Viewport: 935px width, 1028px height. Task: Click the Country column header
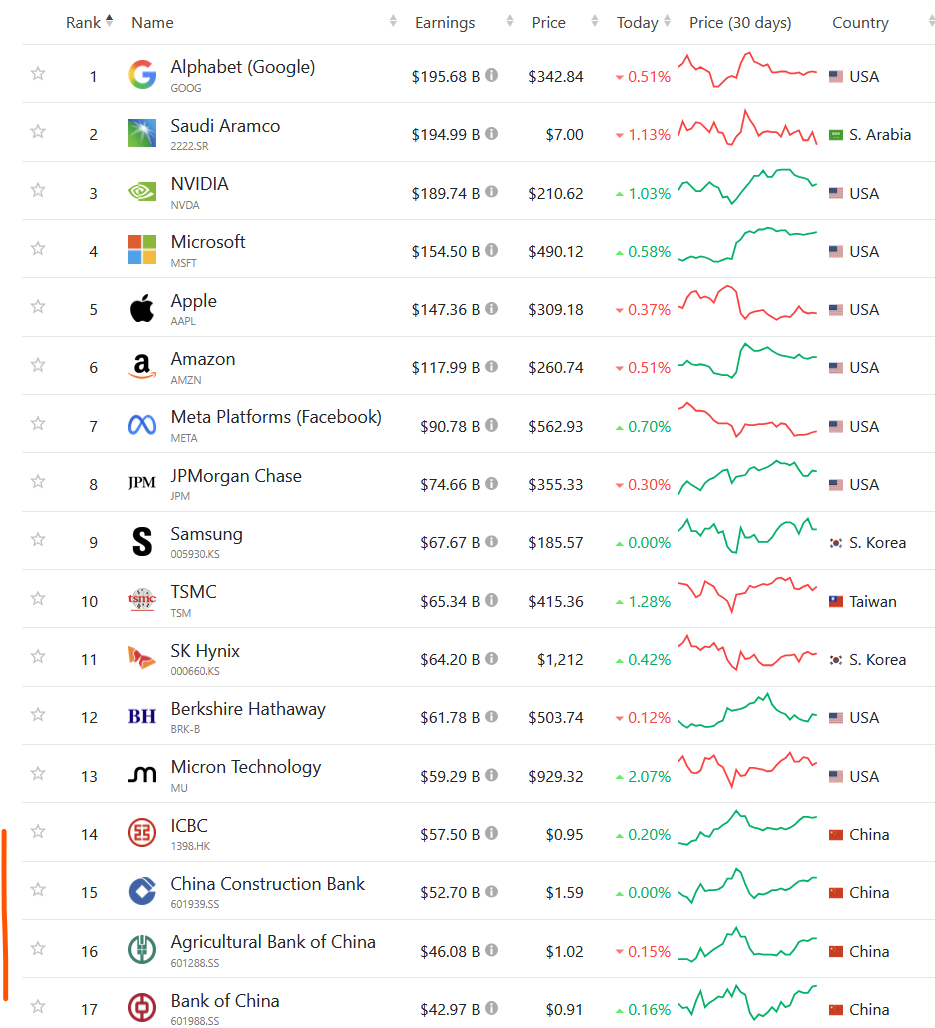pos(860,23)
